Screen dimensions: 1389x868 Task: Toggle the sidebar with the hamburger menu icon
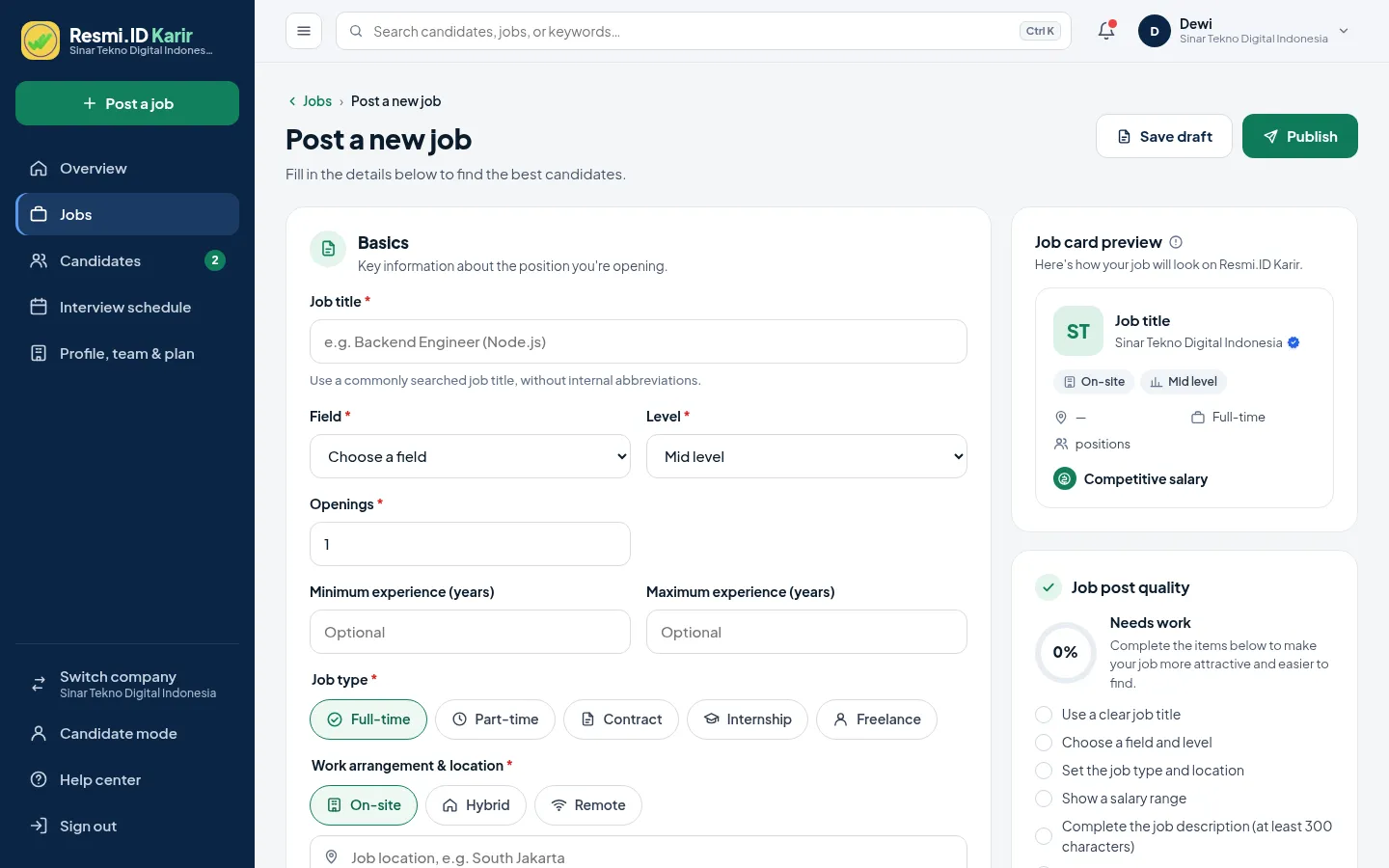(x=304, y=31)
